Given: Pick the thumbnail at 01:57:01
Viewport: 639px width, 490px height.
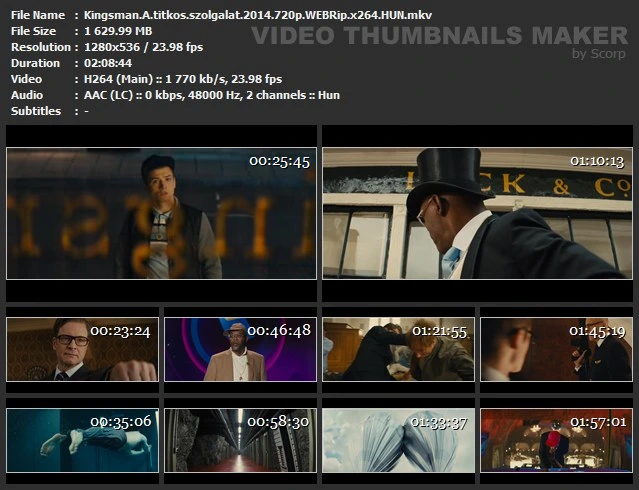Looking at the screenshot, I should [557, 440].
